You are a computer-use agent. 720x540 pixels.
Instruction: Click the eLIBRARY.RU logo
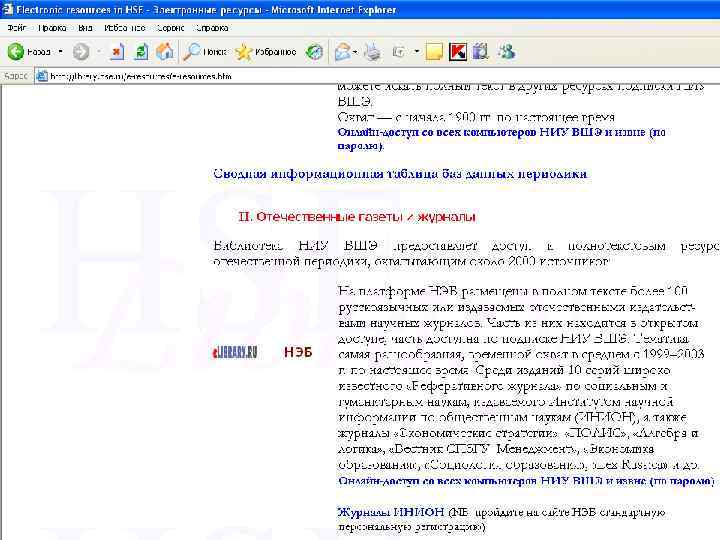pos(234,352)
